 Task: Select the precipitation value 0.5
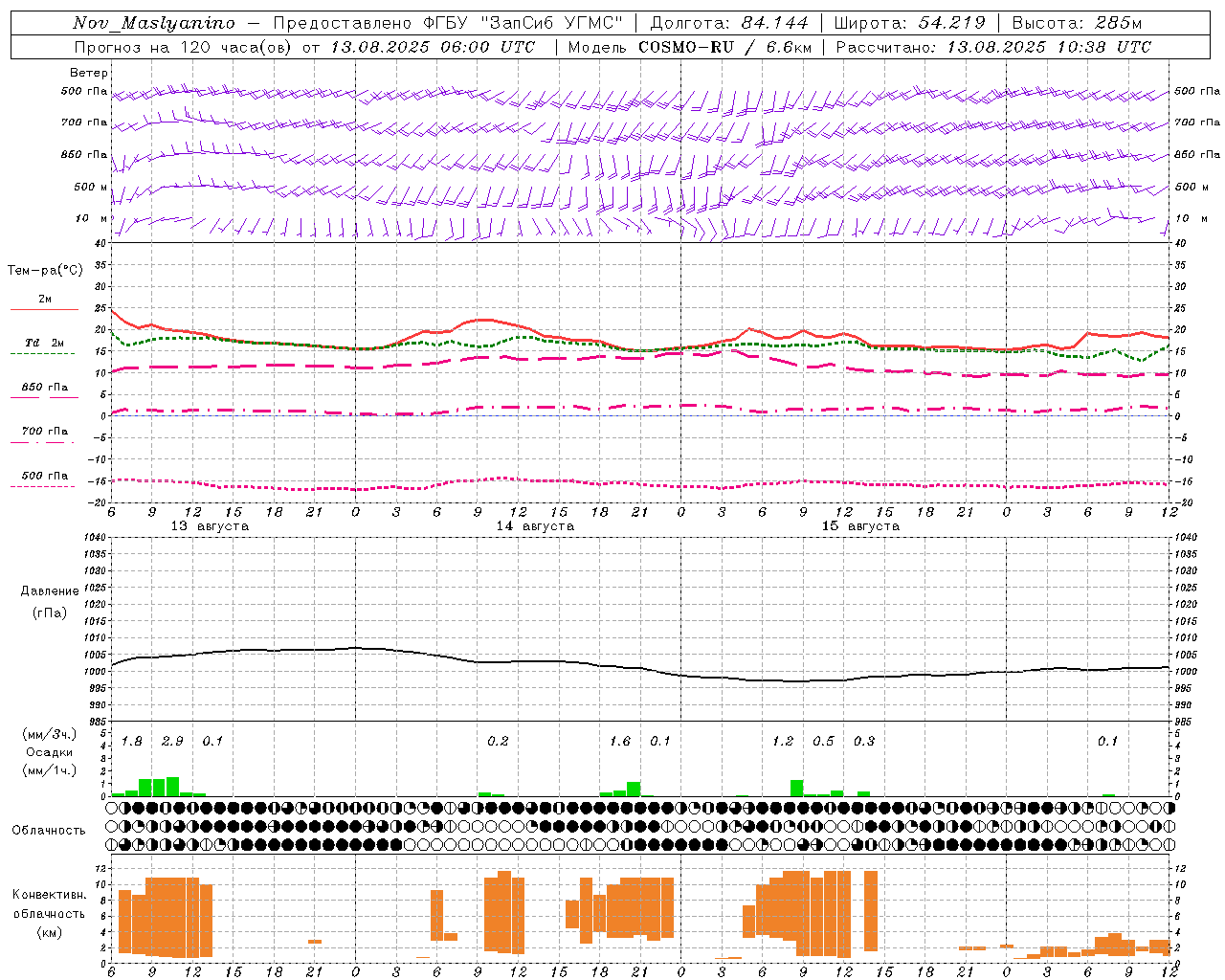click(x=823, y=742)
